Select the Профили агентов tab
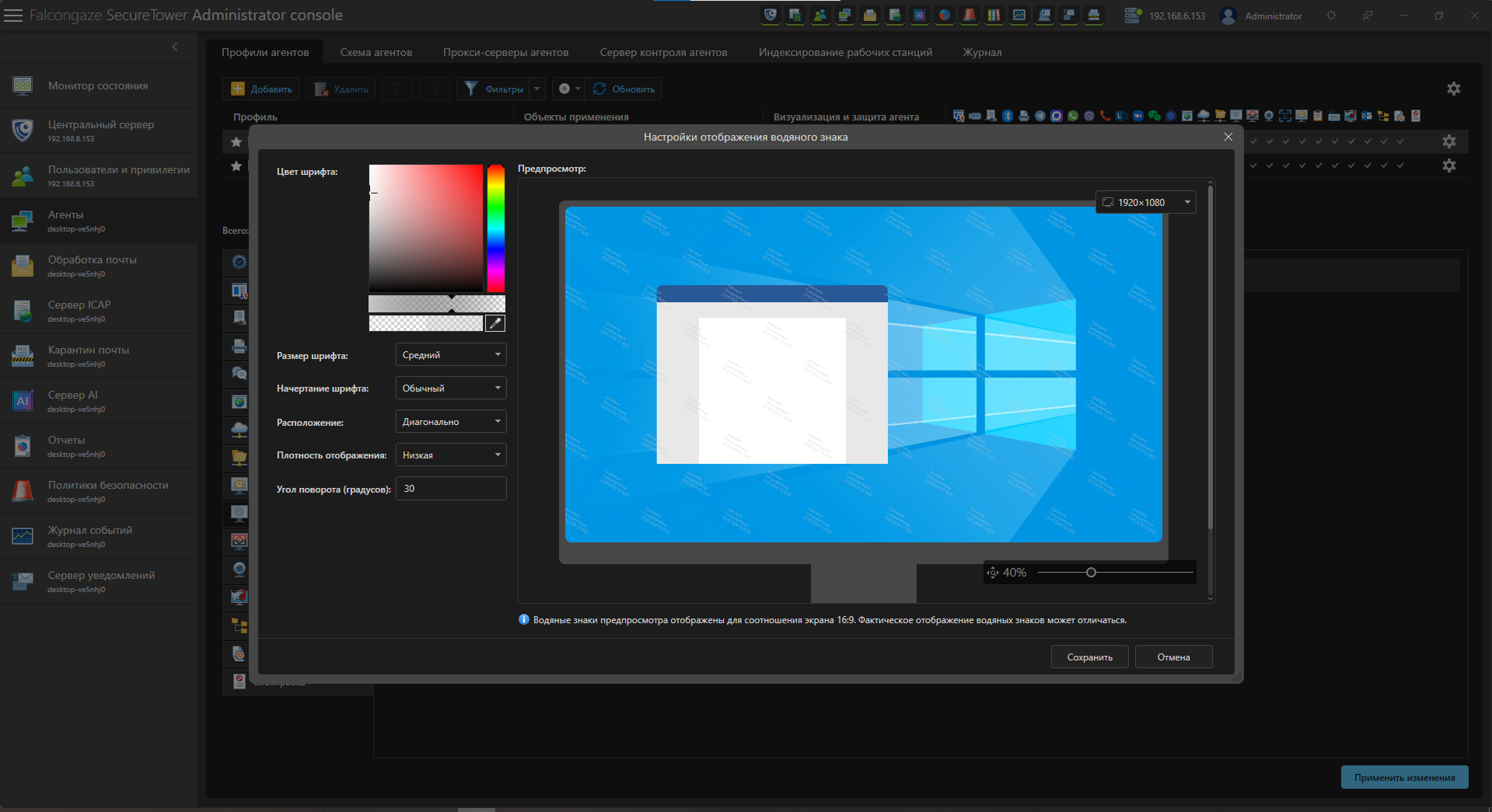This screenshot has width=1492, height=812. [265, 52]
